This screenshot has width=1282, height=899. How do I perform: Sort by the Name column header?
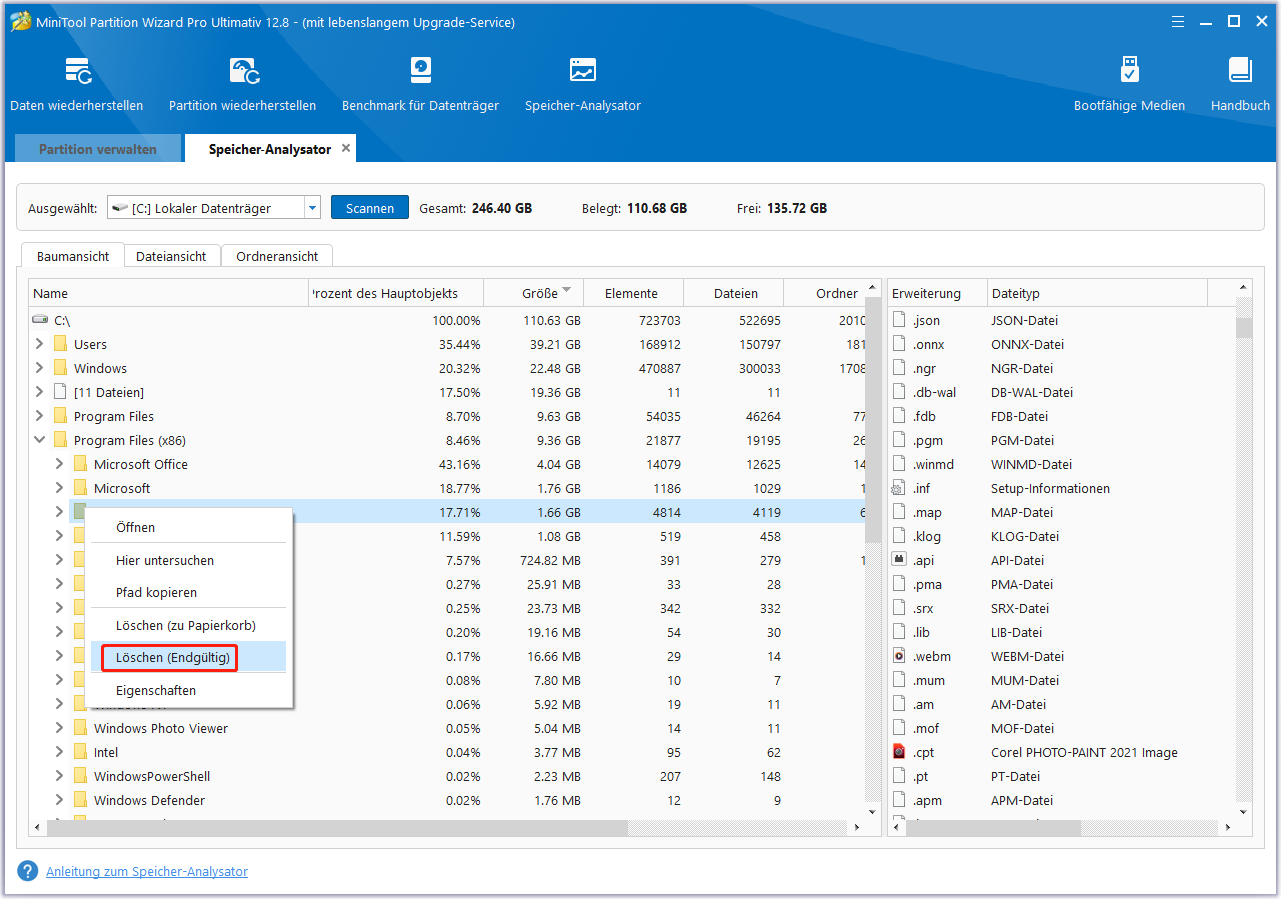(x=169, y=293)
